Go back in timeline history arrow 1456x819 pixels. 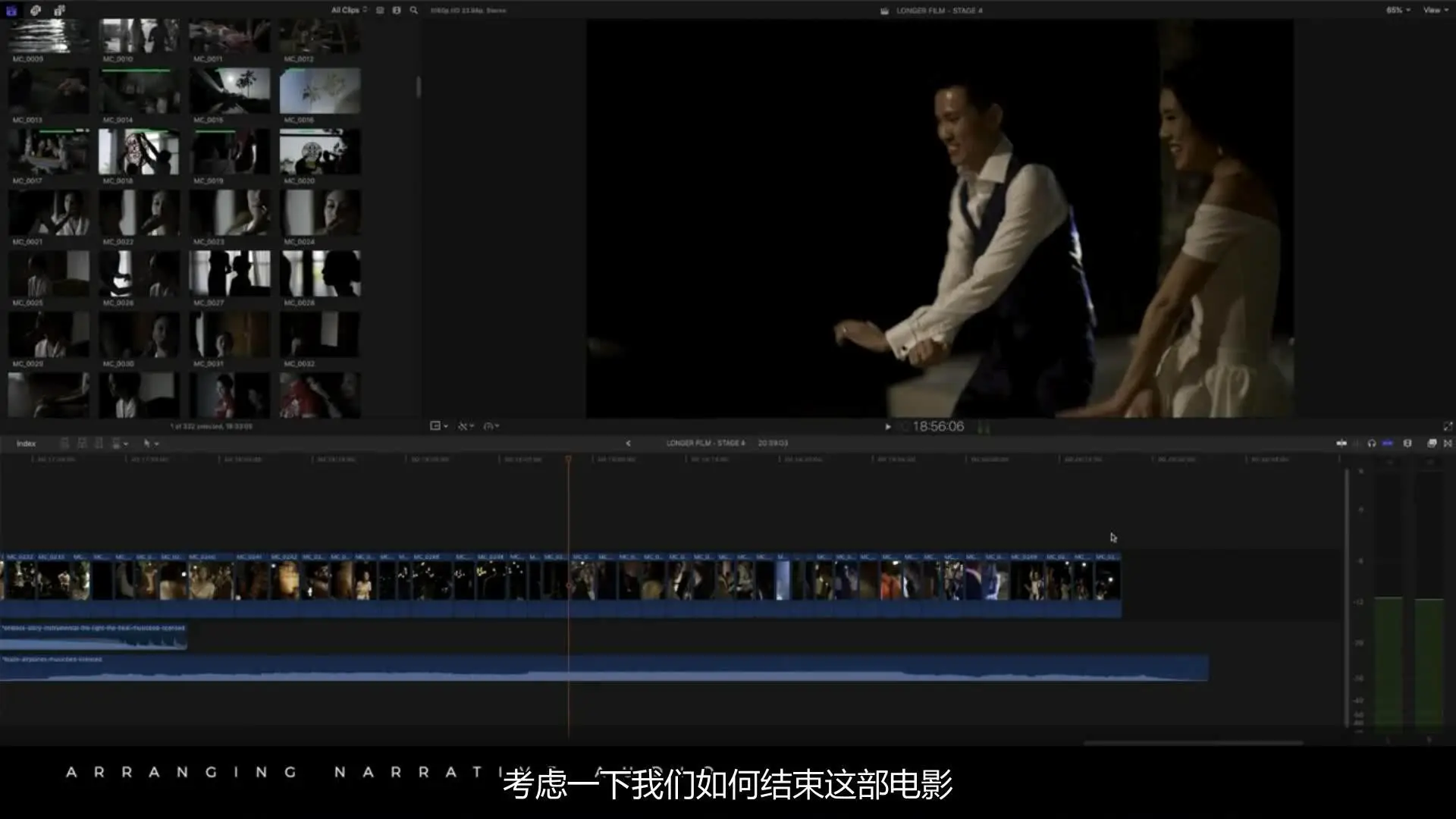[628, 444]
